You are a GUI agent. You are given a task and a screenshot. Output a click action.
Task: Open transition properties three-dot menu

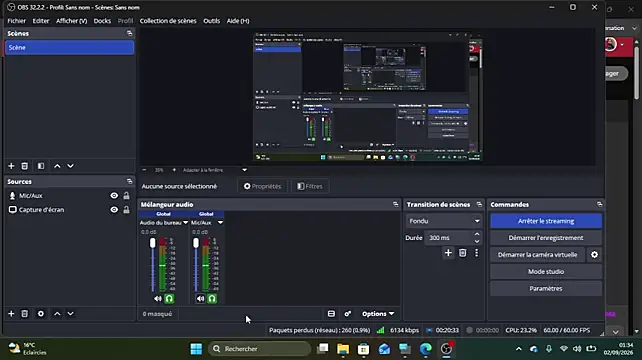click(476, 253)
